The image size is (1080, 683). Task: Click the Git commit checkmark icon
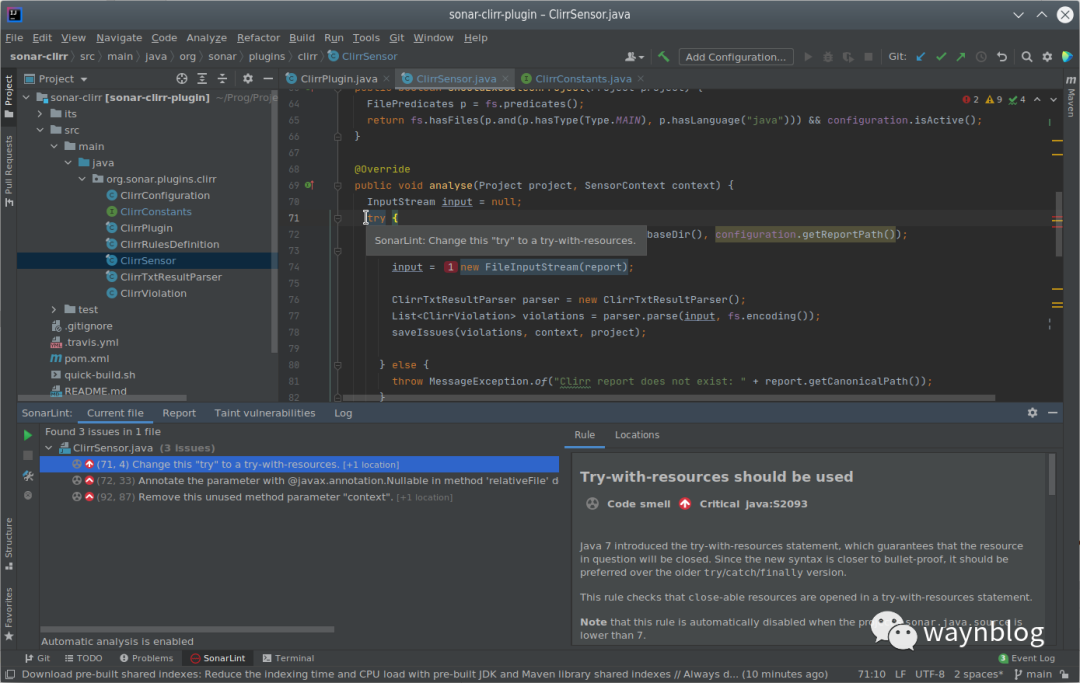click(940, 57)
